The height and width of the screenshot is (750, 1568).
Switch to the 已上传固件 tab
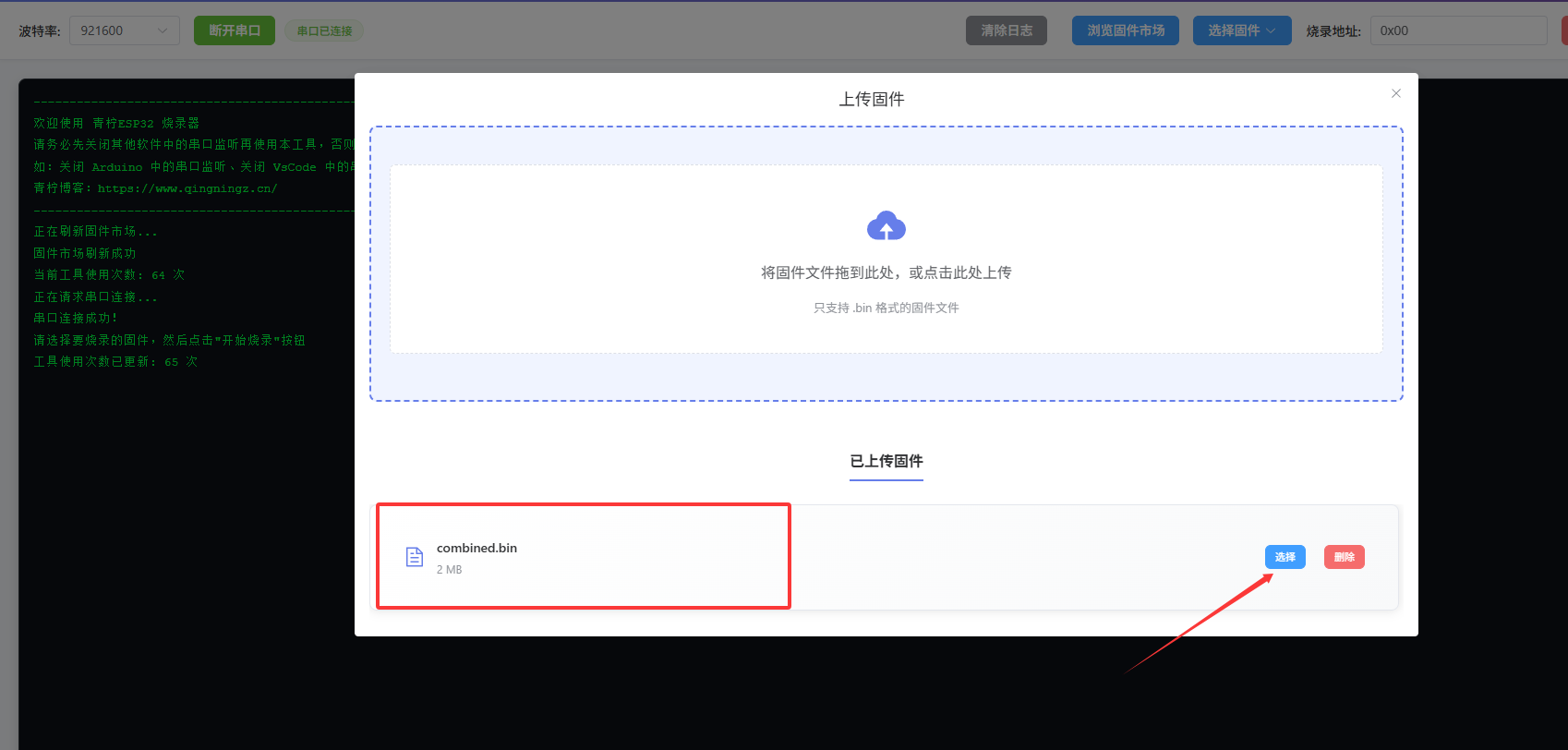(886, 461)
